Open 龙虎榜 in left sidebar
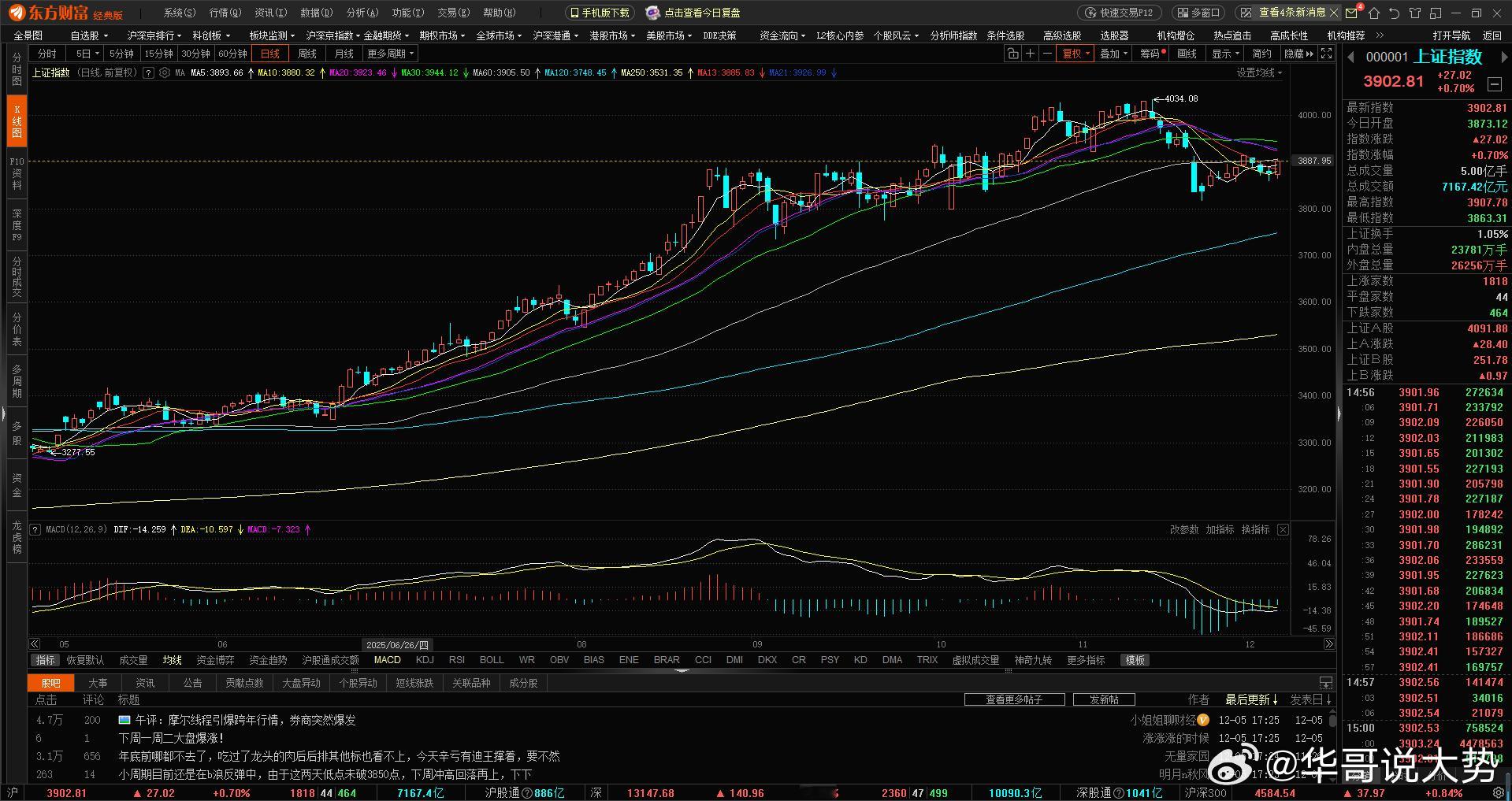 point(17,537)
